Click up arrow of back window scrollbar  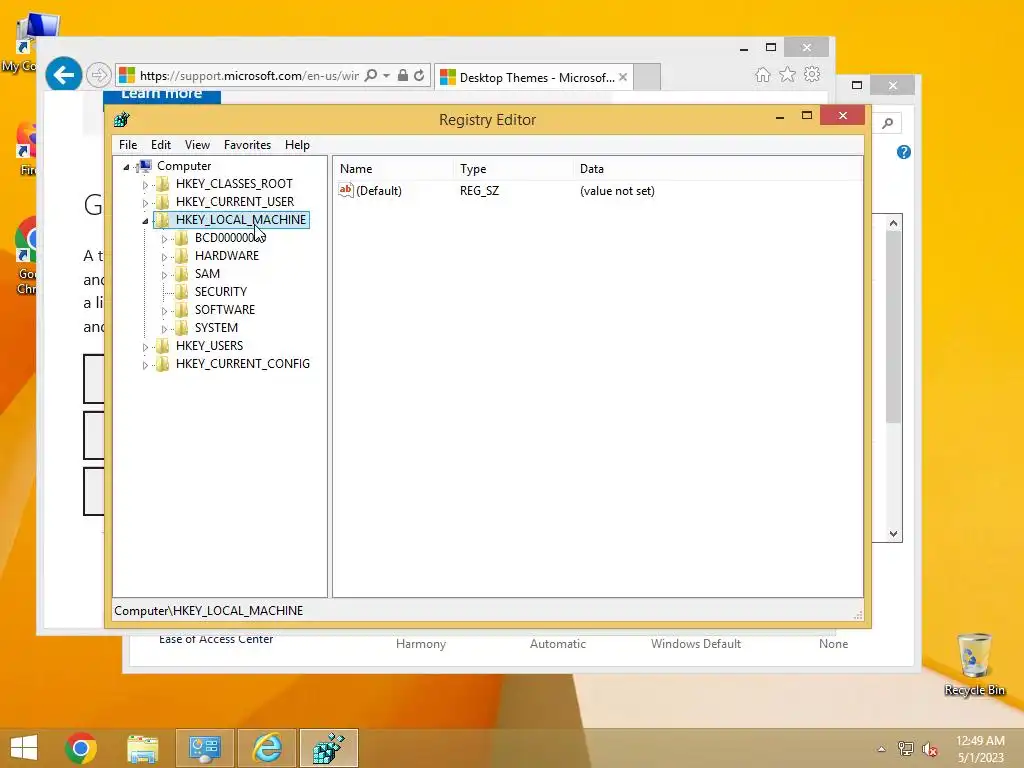pos(893,223)
